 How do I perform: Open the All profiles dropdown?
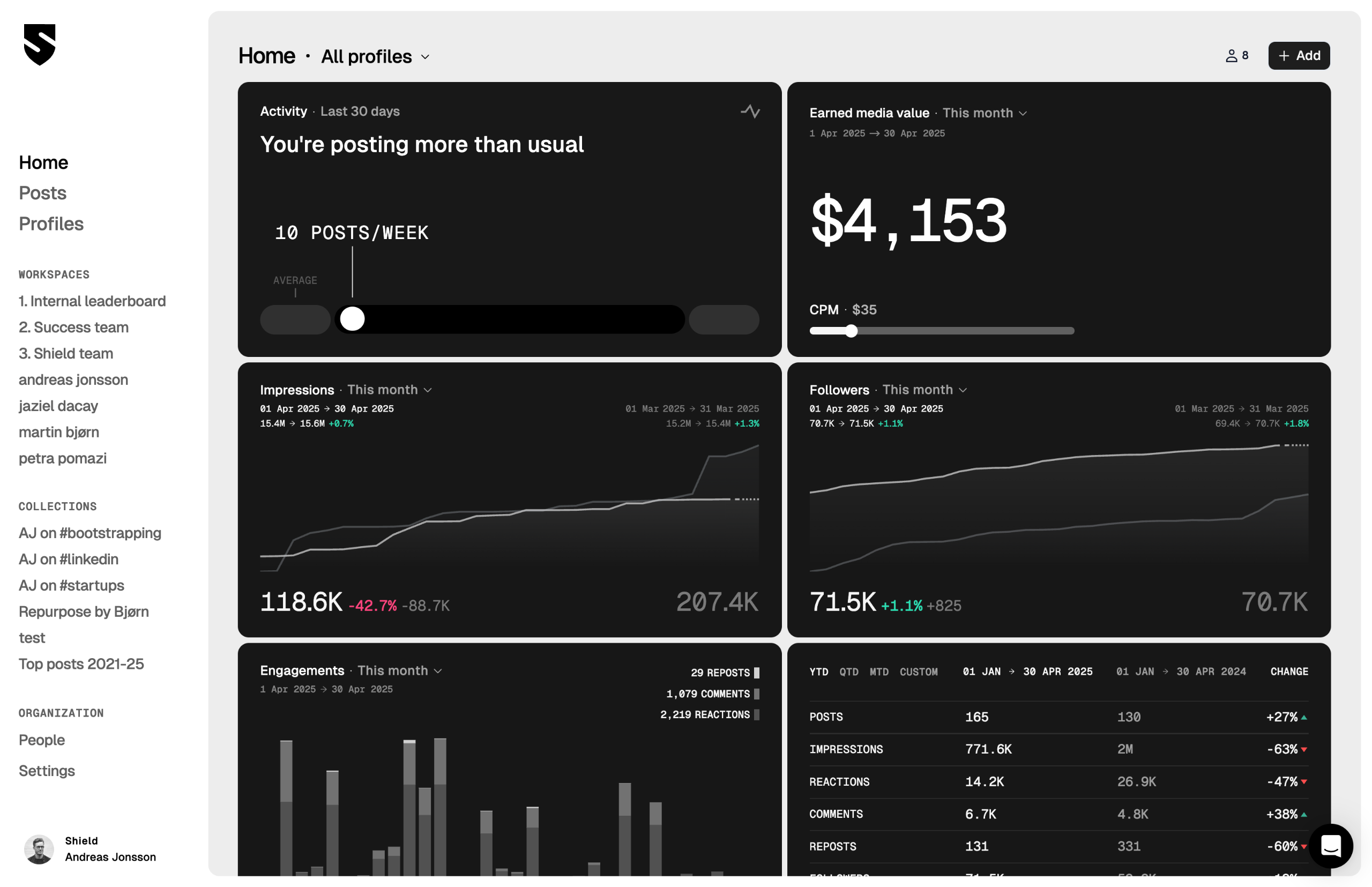pos(375,56)
